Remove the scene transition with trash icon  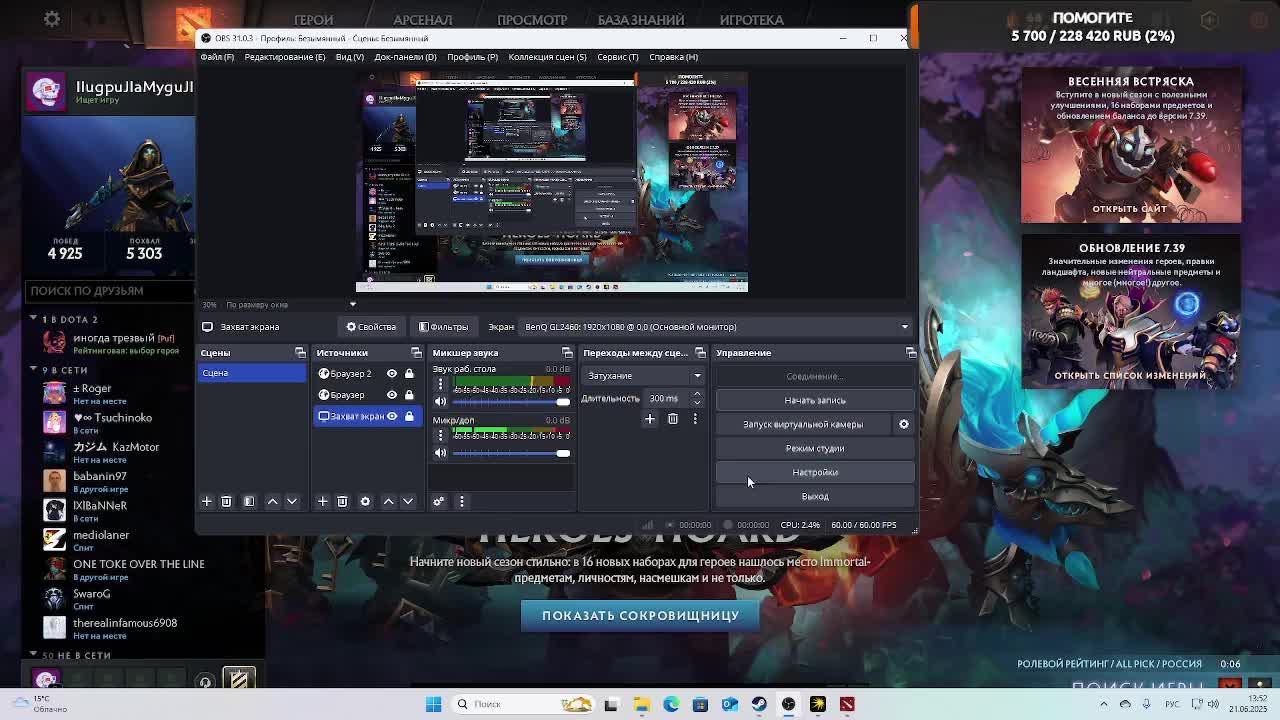point(673,419)
